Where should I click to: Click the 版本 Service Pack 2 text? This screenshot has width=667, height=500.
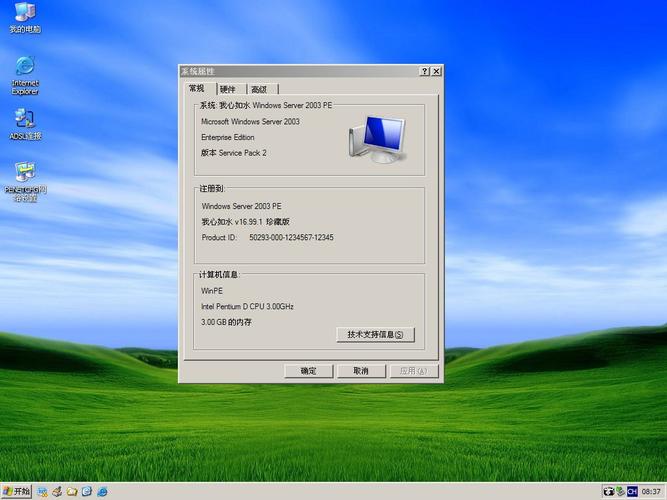coord(234,153)
